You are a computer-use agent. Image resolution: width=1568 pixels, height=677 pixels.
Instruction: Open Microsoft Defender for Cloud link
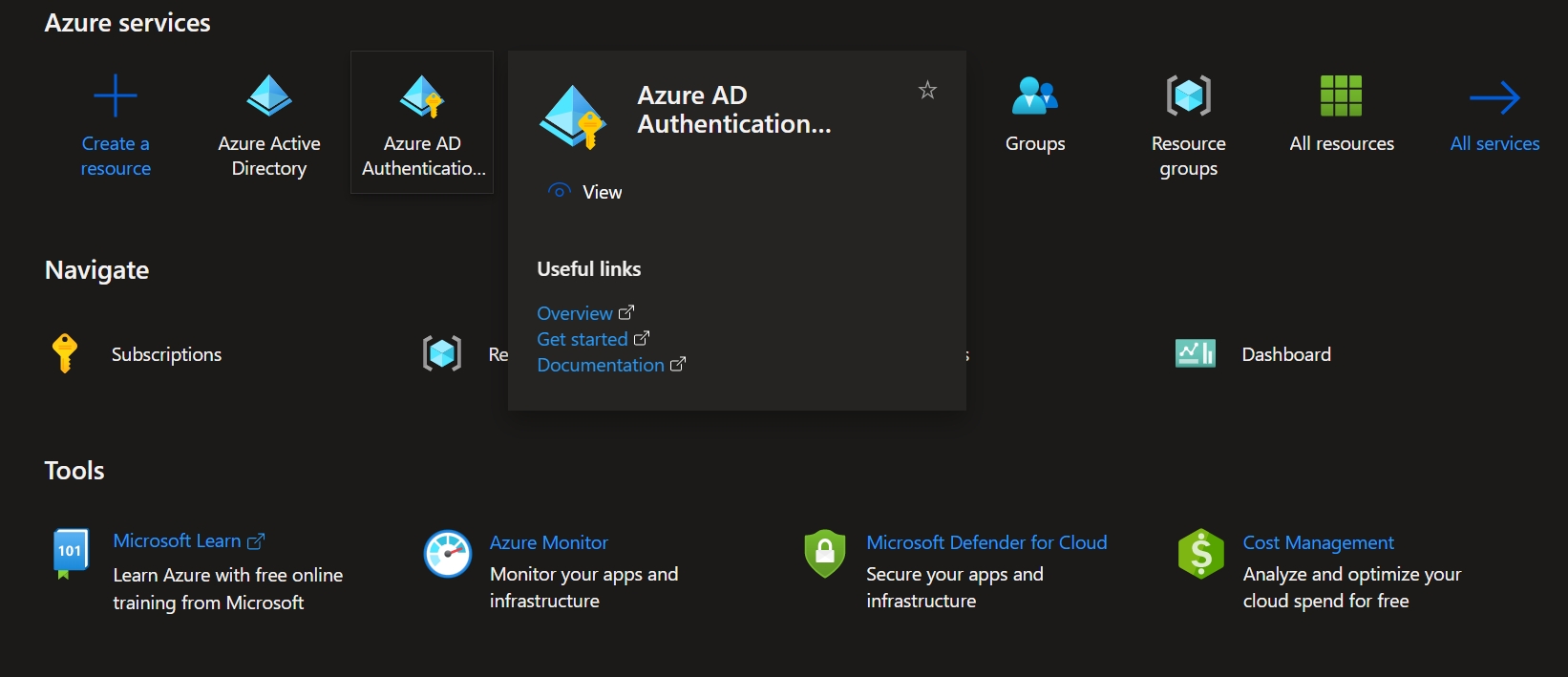(986, 542)
